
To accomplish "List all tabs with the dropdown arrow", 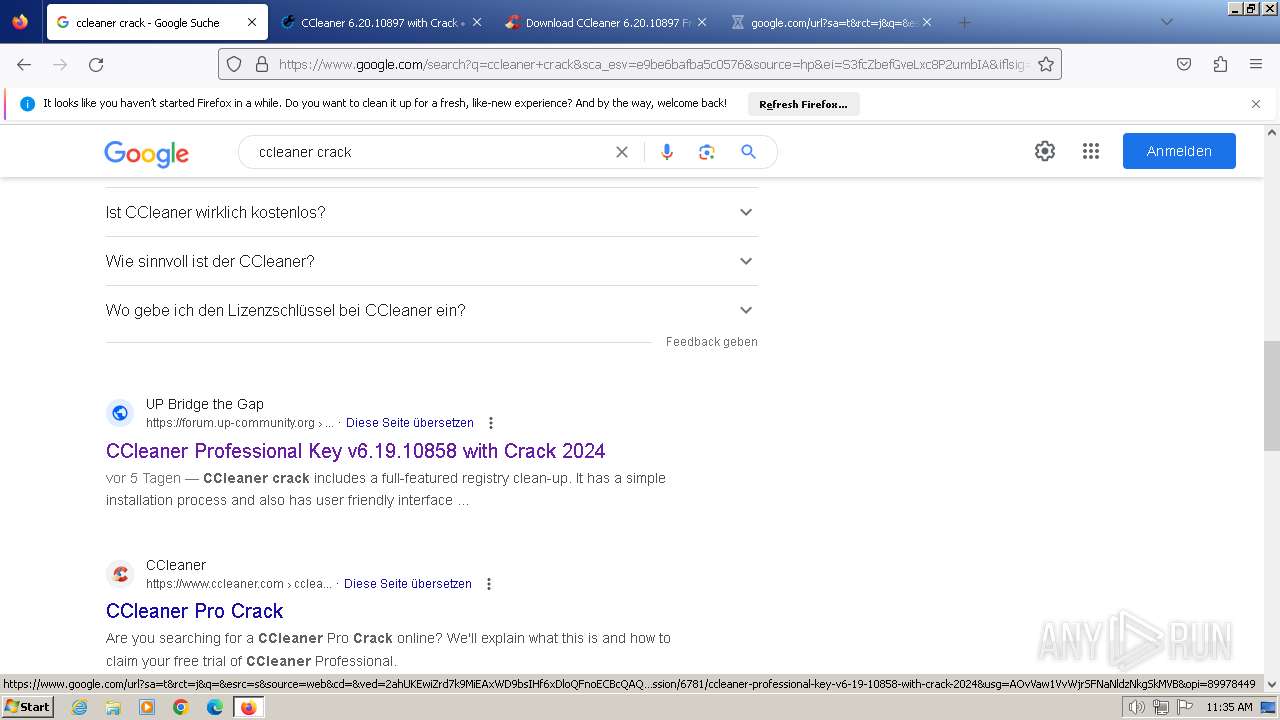I will click(1166, 22).
